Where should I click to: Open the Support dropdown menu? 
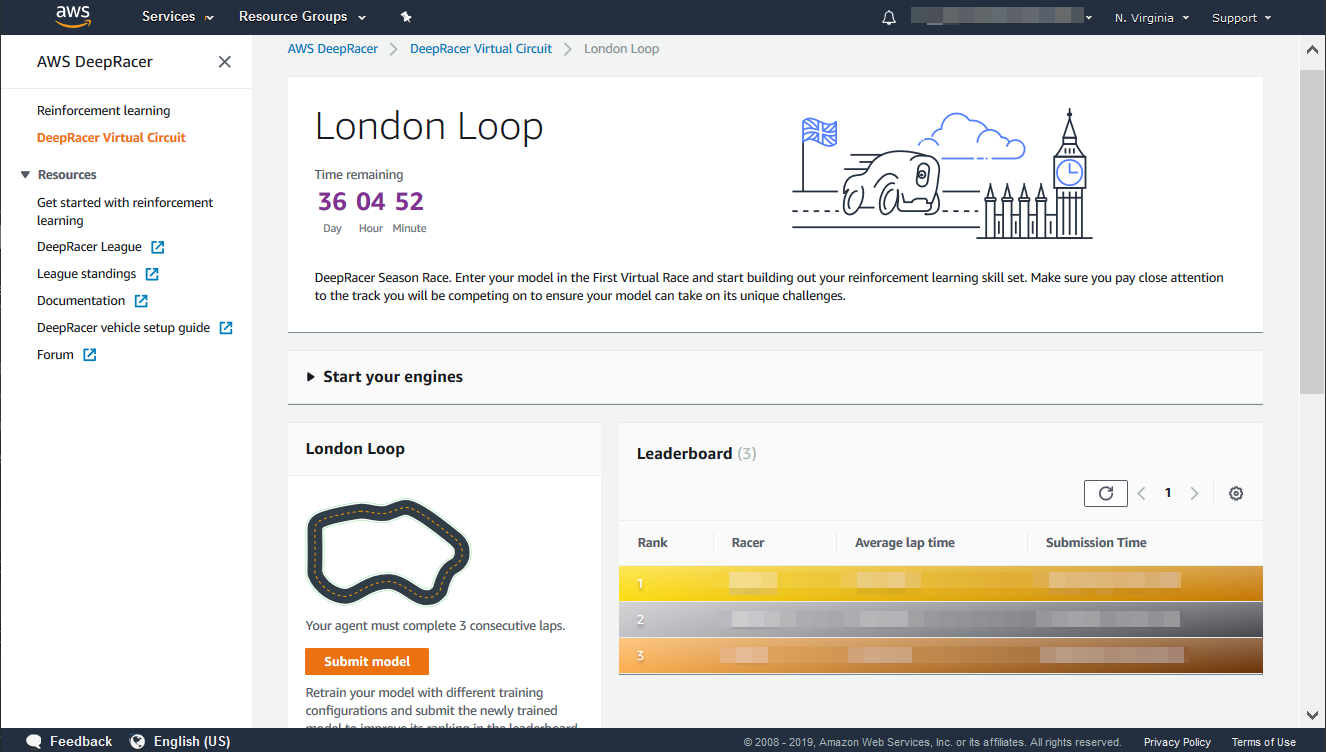pos(1241,18)
